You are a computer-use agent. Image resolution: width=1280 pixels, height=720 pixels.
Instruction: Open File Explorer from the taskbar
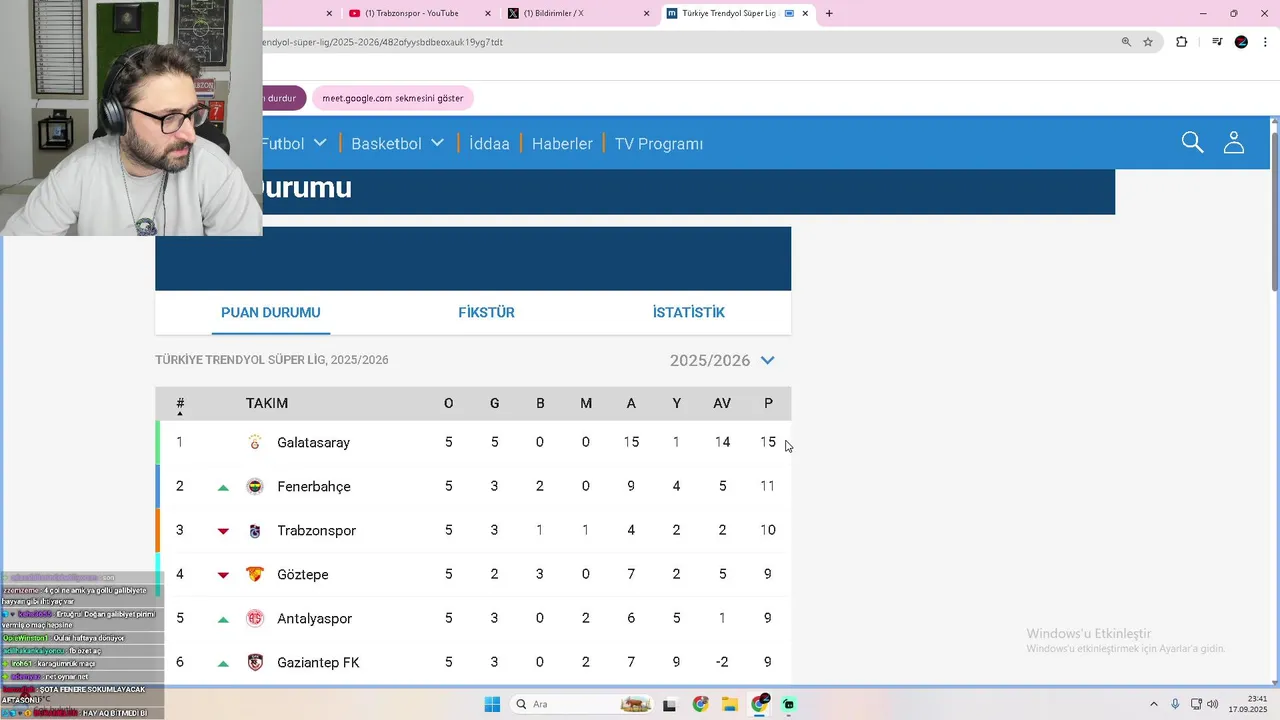pos(730,704)
